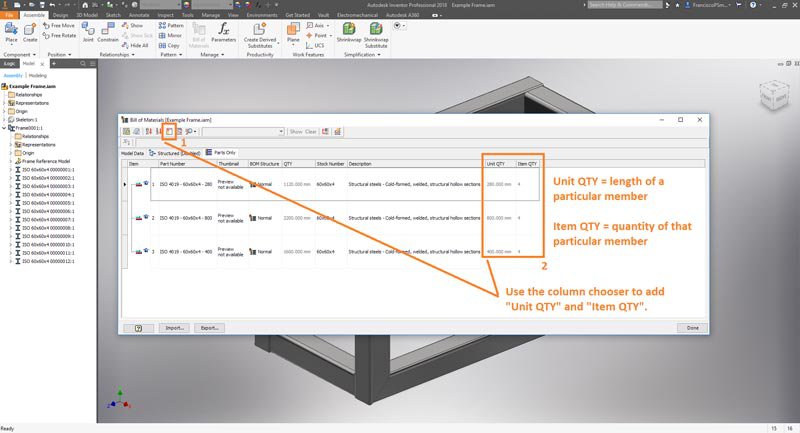Image resolution: width=800 pixels, height=433 pixels.
Task: Switch to the Design ribbon tab
Action: click(60, 15)
